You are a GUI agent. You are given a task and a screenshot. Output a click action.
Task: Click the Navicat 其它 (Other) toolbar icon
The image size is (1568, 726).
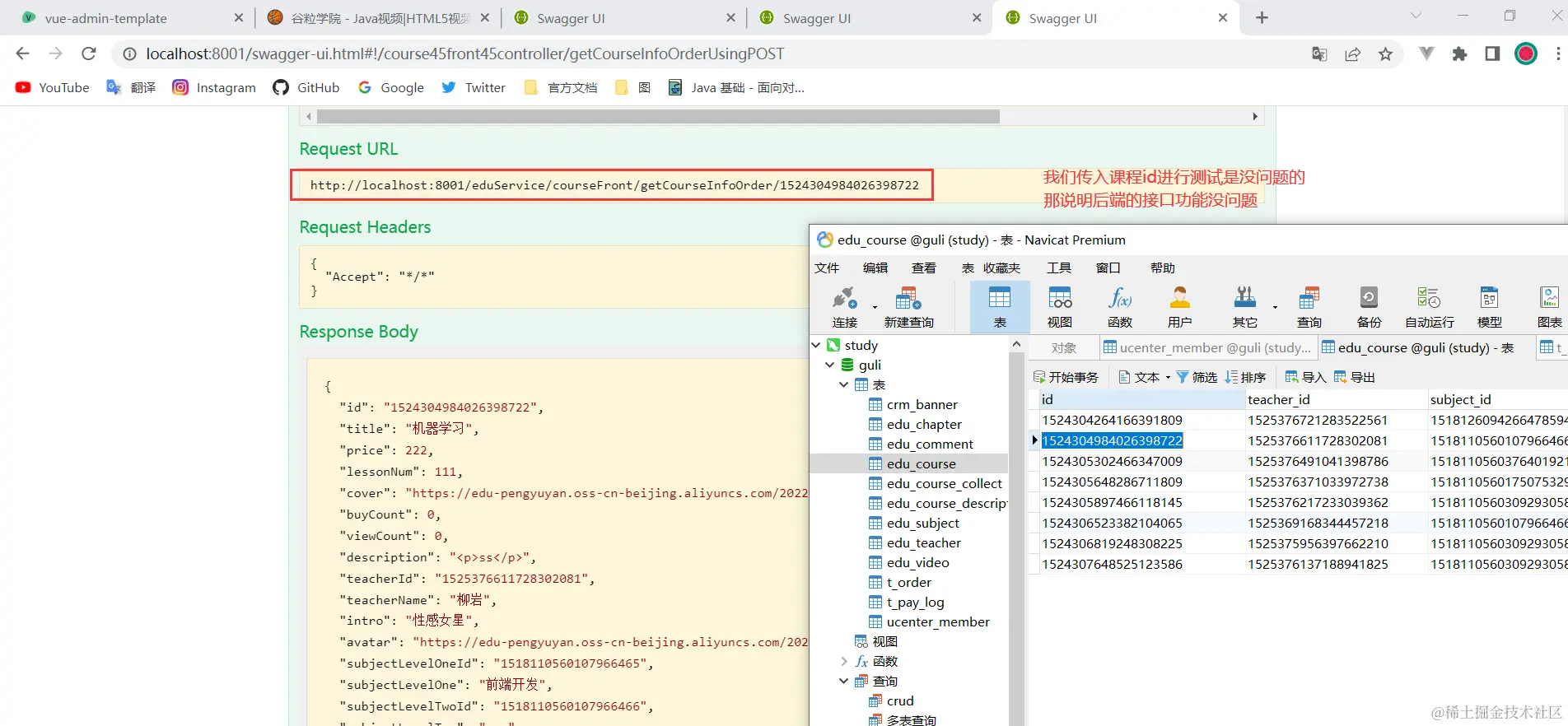tap(1244, 307)
